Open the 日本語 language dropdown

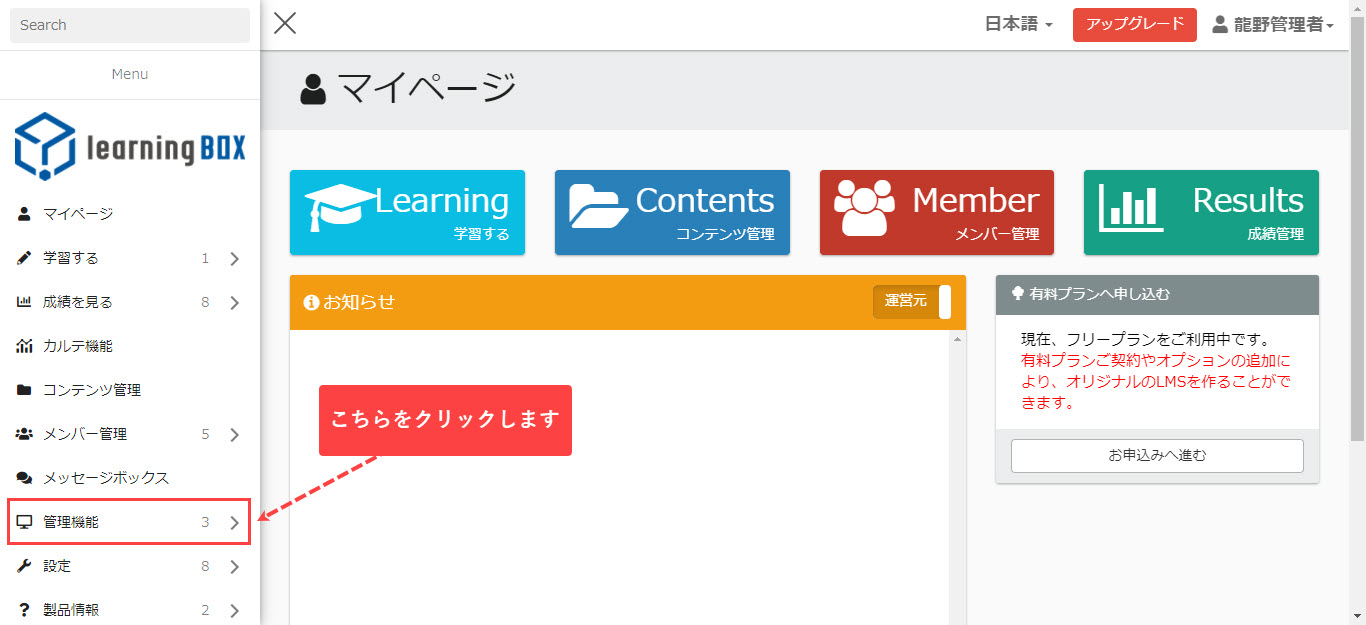[1018, 25]
